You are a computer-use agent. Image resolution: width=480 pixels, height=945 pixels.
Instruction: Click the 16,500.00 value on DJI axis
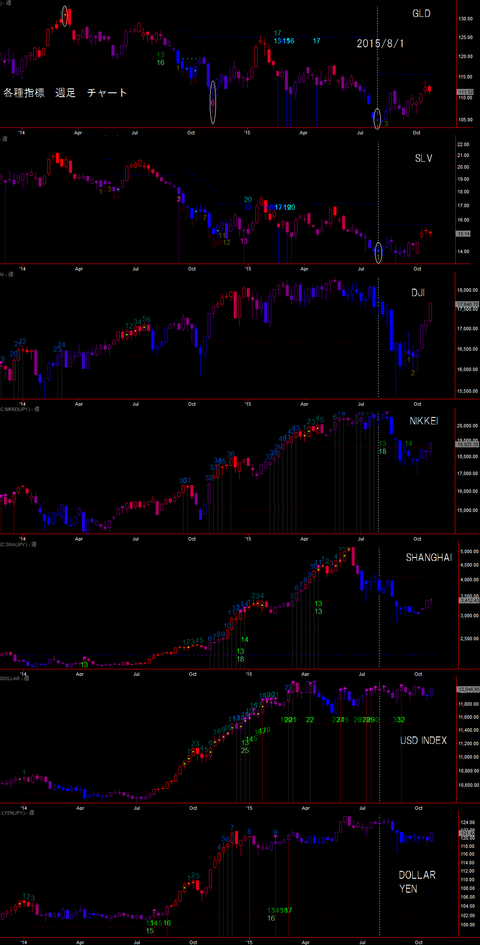467,349
